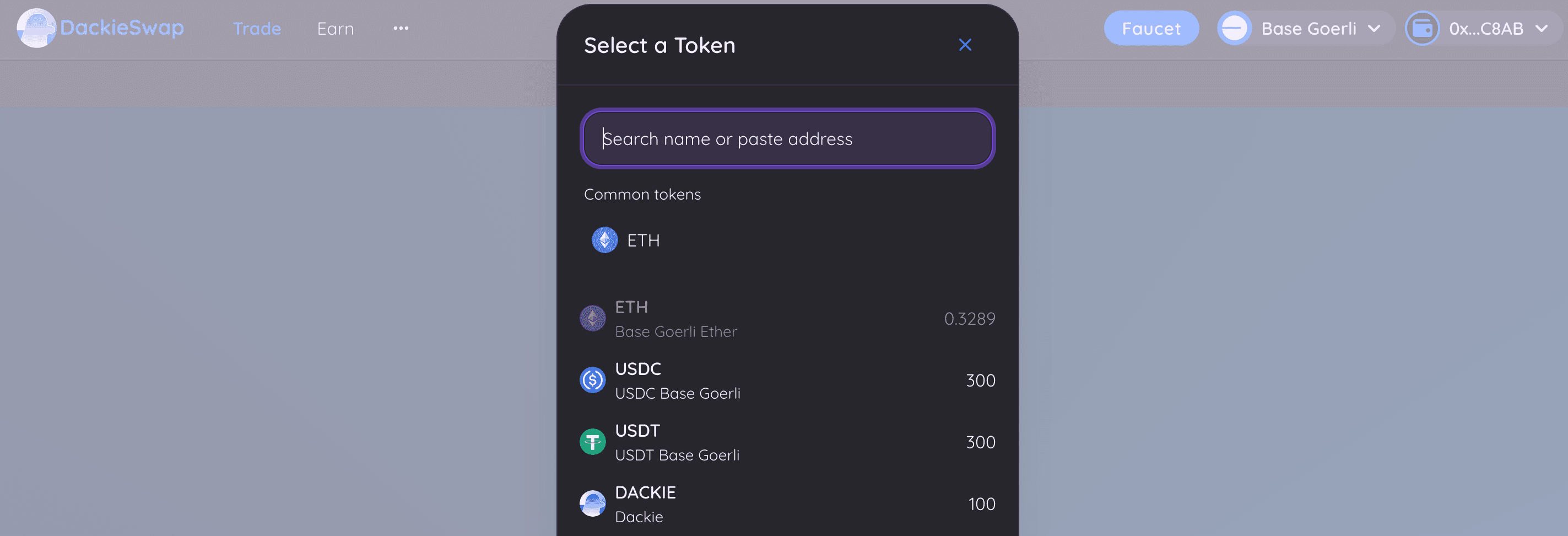
Task: Open the Trade menu
Action: [x=257, y=29]
